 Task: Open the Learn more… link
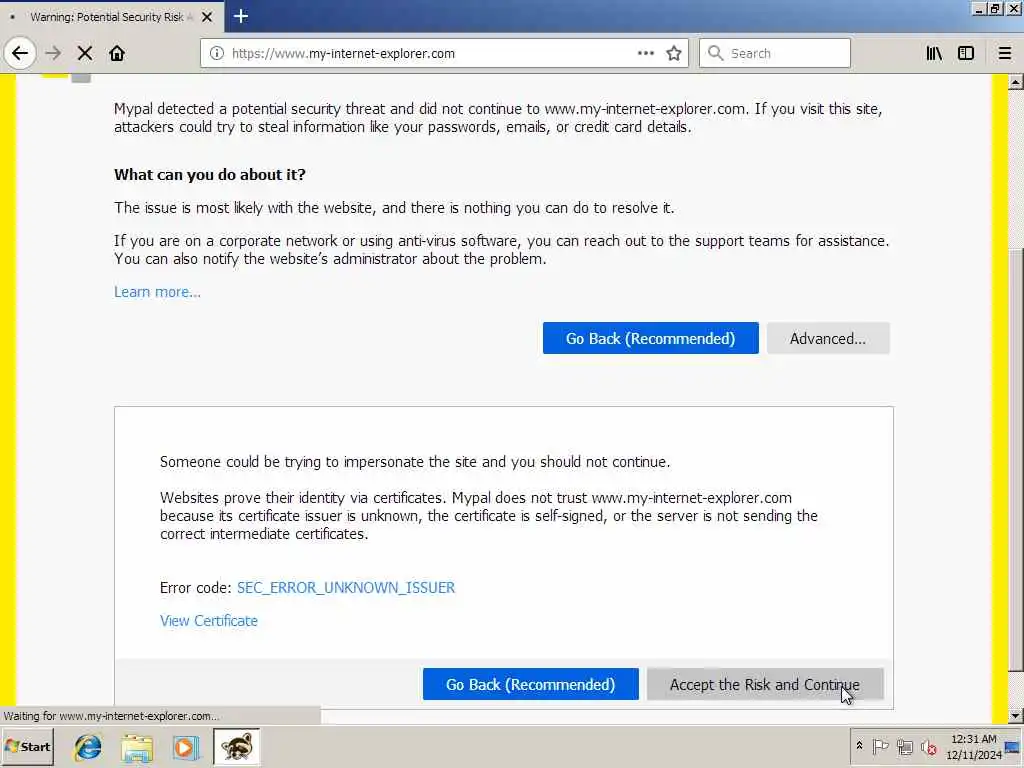[x=157, y=292]
